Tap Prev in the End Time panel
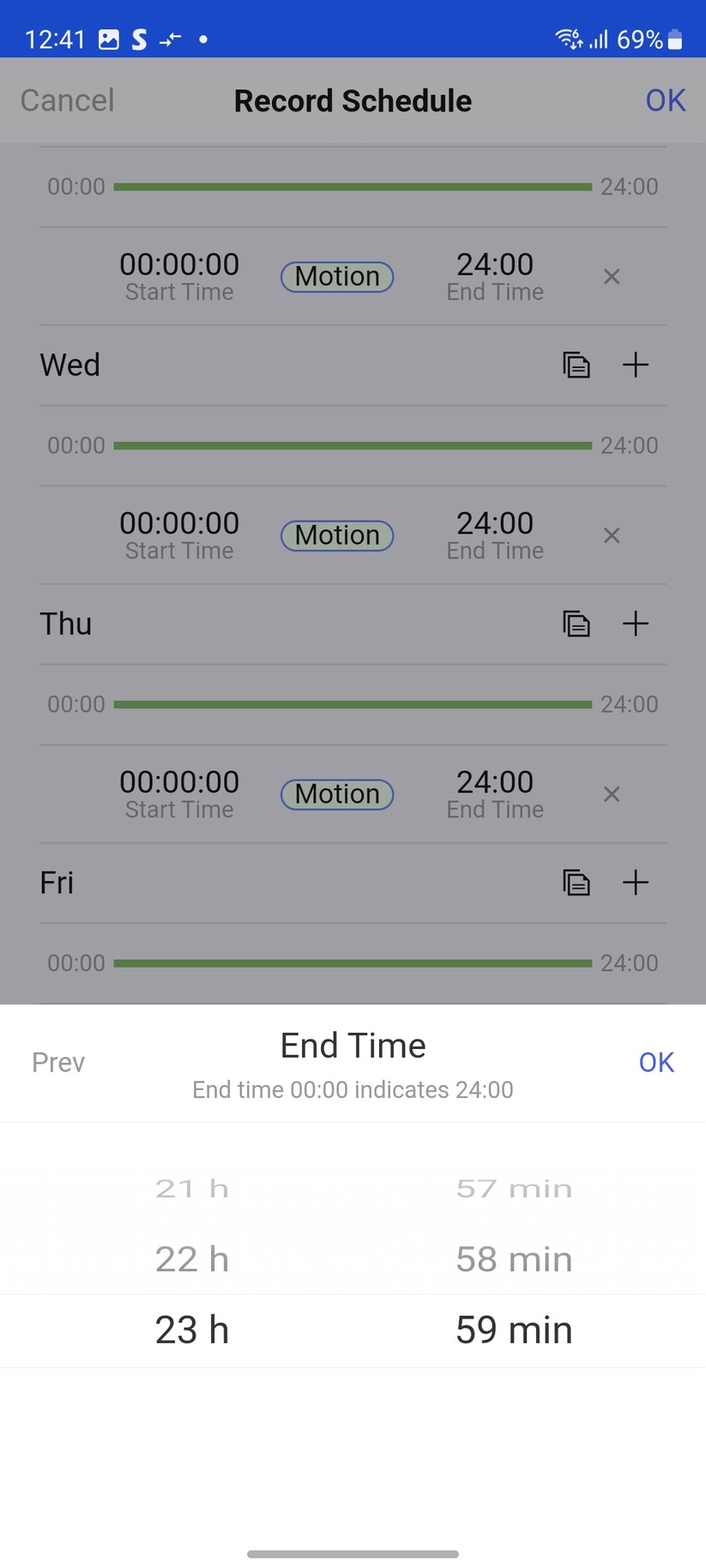This screenshot has width=706, height=1568. (x=58, y=1063)
